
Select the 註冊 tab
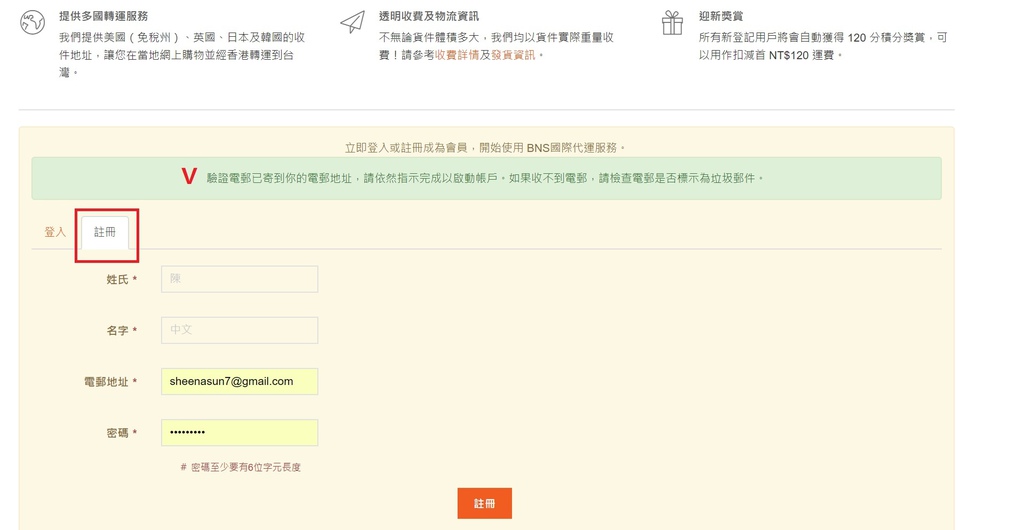pos(105,232)
